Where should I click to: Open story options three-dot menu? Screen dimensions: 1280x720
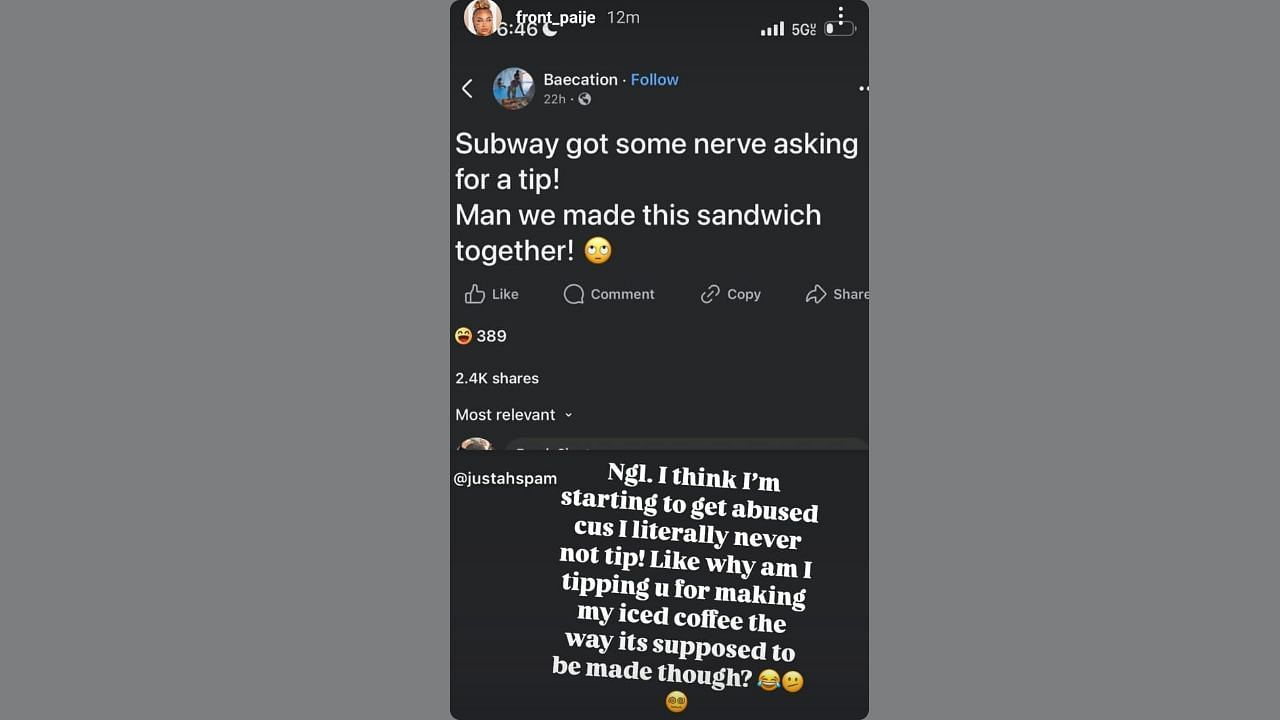pos(841,15)
